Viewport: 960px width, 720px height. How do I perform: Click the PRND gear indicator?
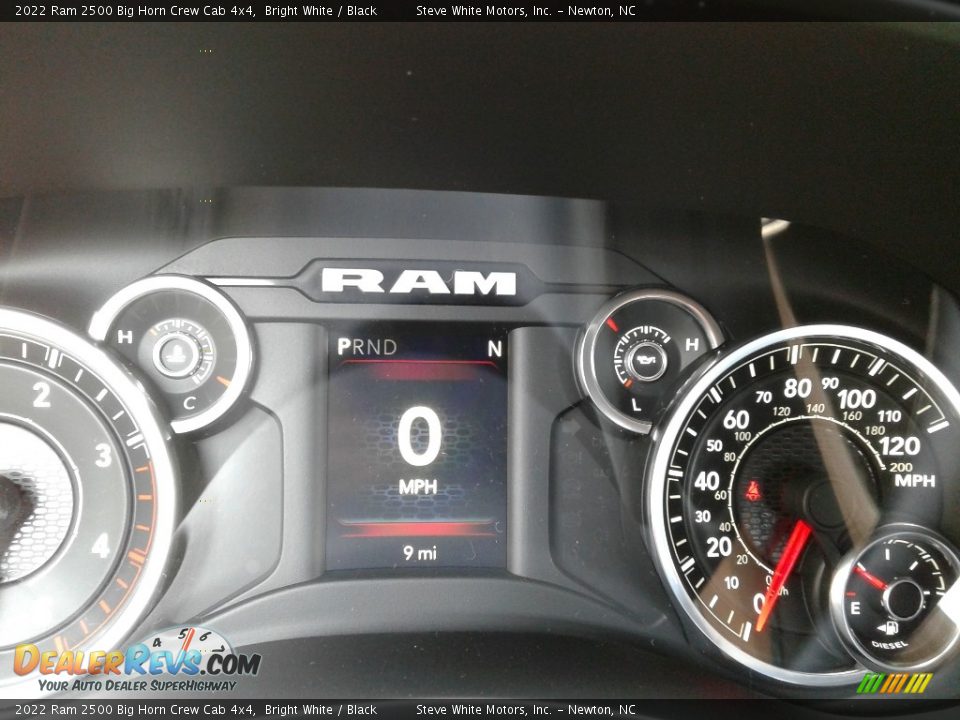(x=367, y=347)
